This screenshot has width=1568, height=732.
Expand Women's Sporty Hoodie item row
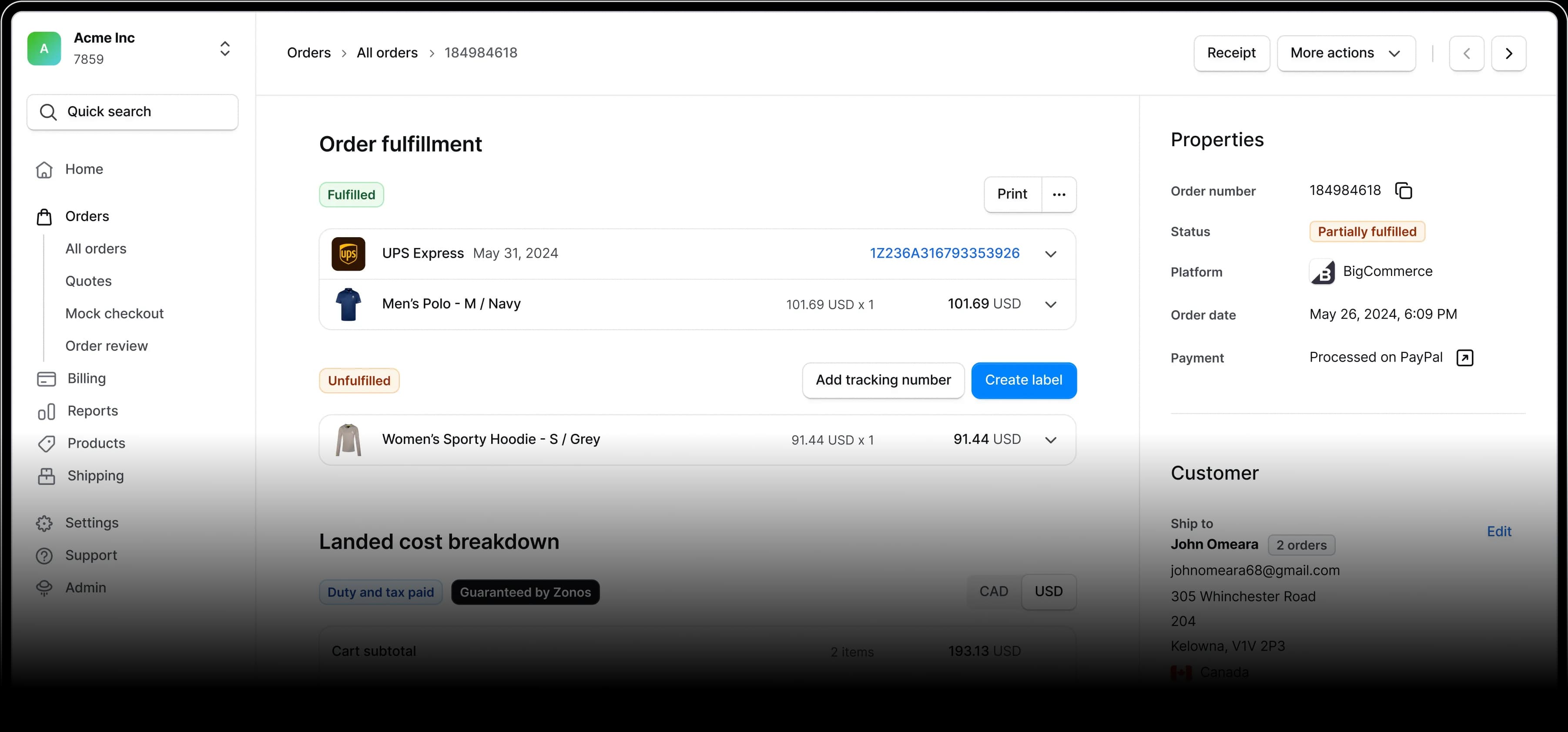pyautogui.click(x=1051, y=440)
